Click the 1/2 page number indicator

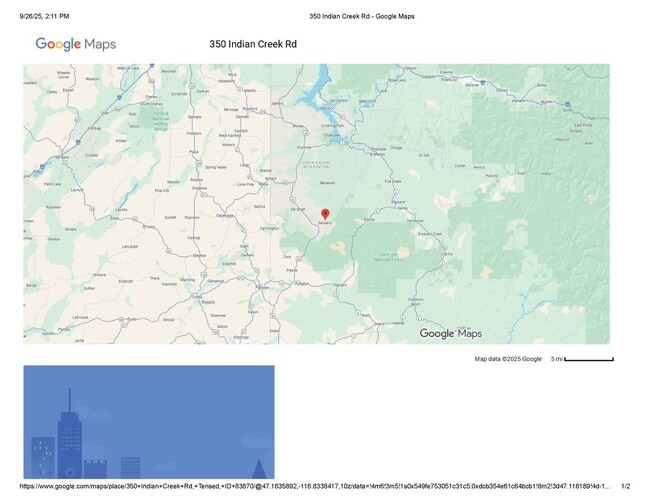tap(625, 486)
